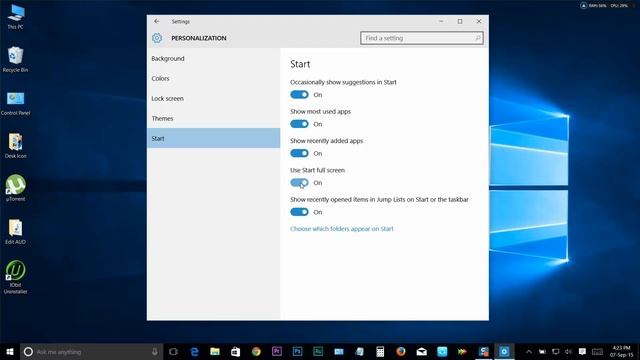Select the Edit AUD desktop icon
The width and height of the screenshot is (640, 360).
pyautogui.click(x=16, y=231)
